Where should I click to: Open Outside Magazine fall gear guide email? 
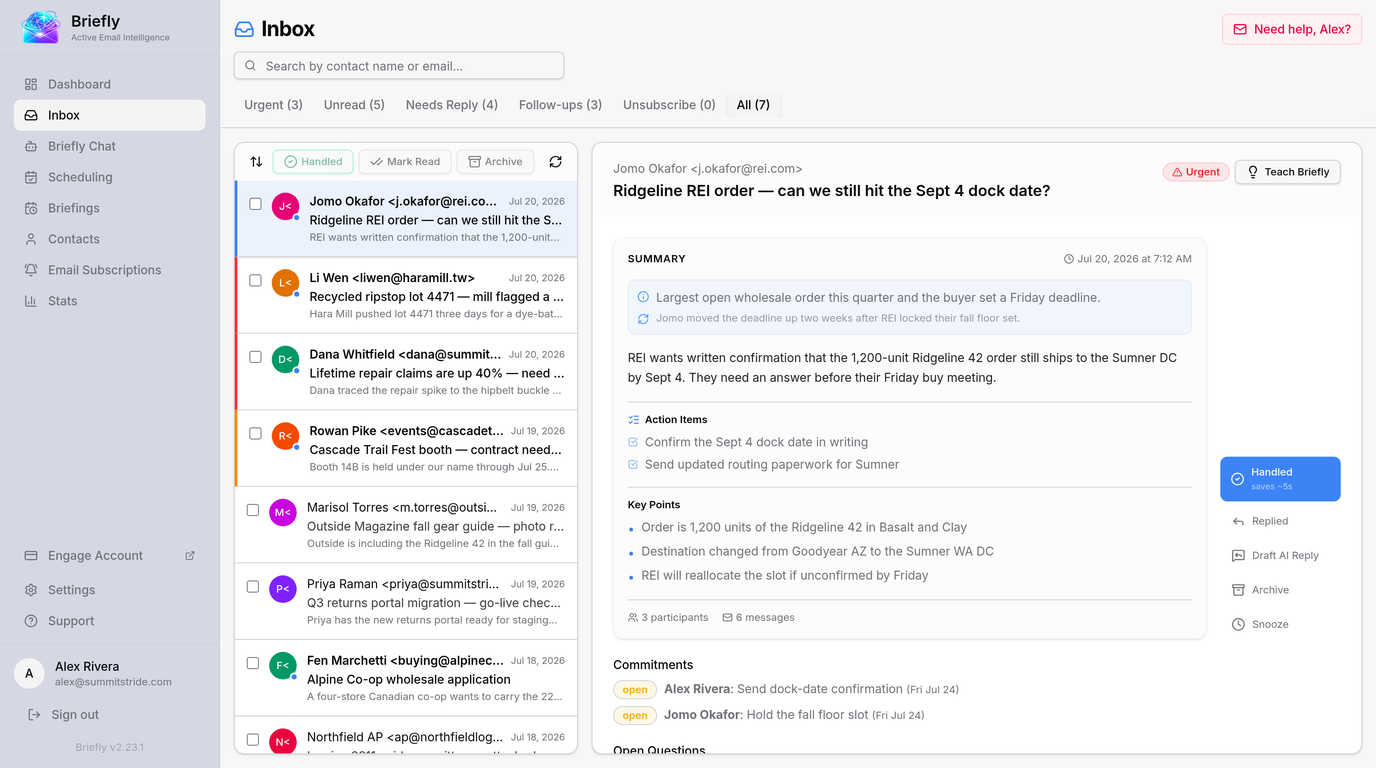(406, 525)
